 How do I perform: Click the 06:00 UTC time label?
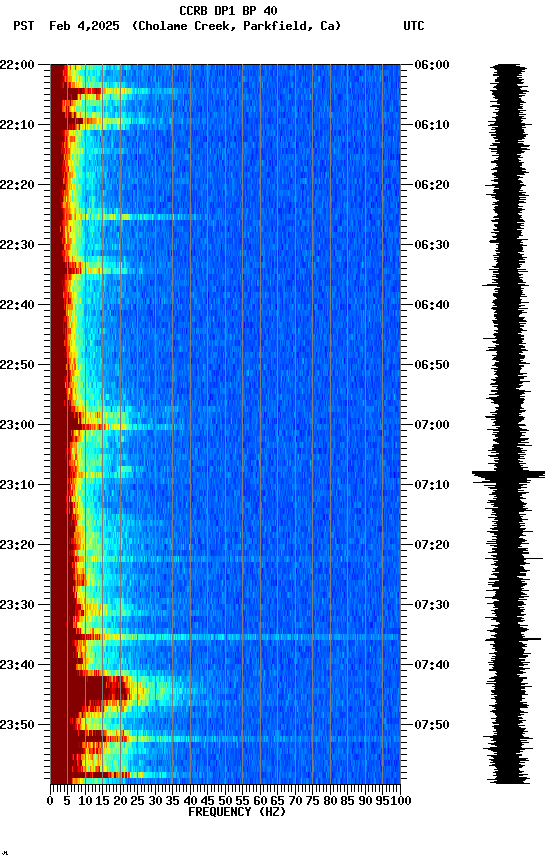pyautogui.click(x=432, y=65)
